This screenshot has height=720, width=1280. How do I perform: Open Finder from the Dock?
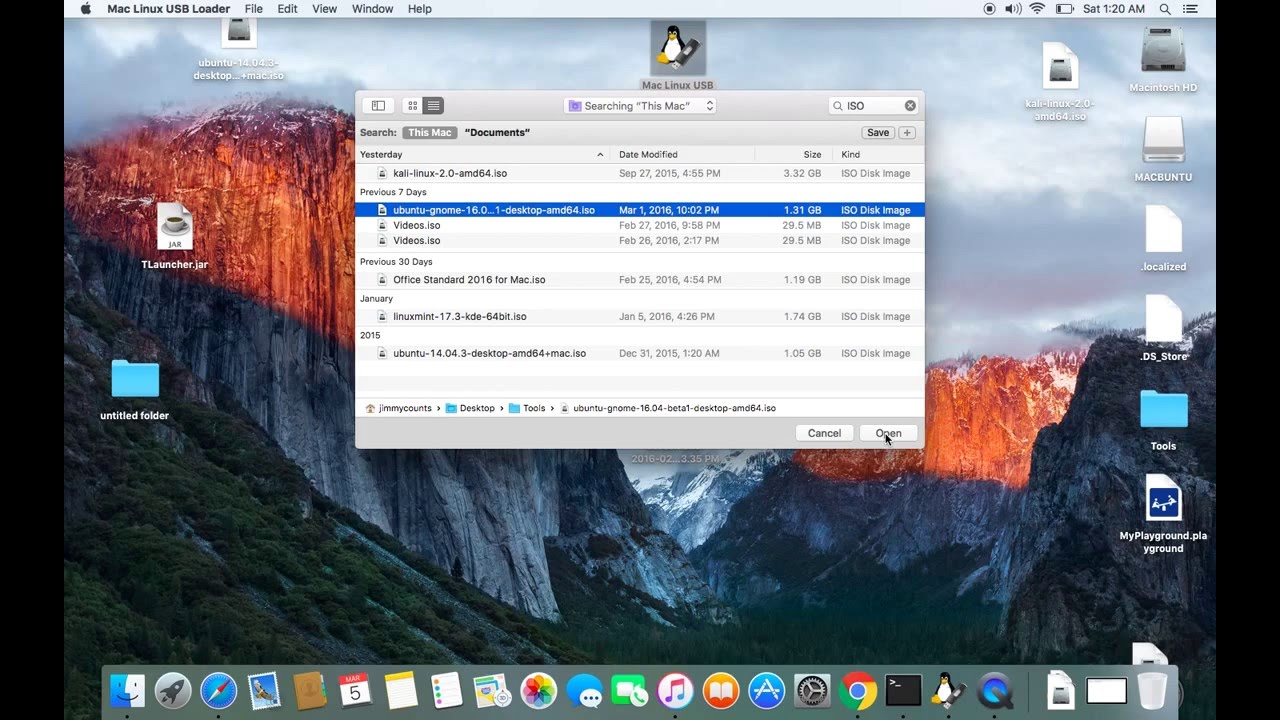point(127,691)
